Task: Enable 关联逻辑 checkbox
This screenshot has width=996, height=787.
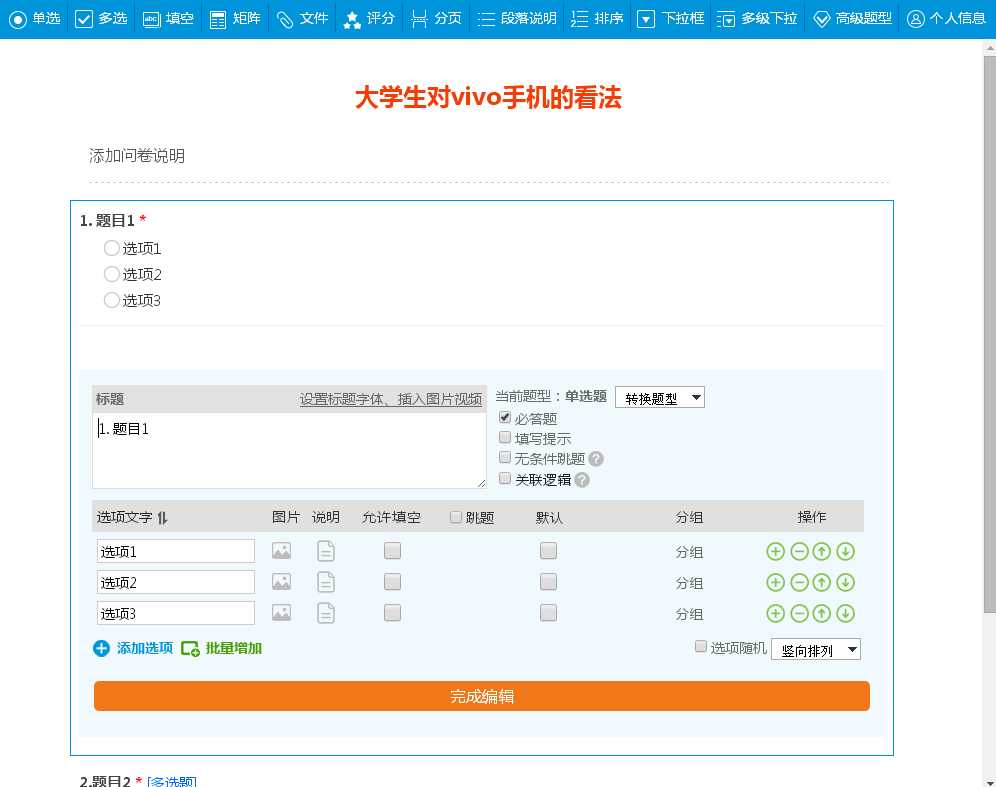Action: coord(505,478)
